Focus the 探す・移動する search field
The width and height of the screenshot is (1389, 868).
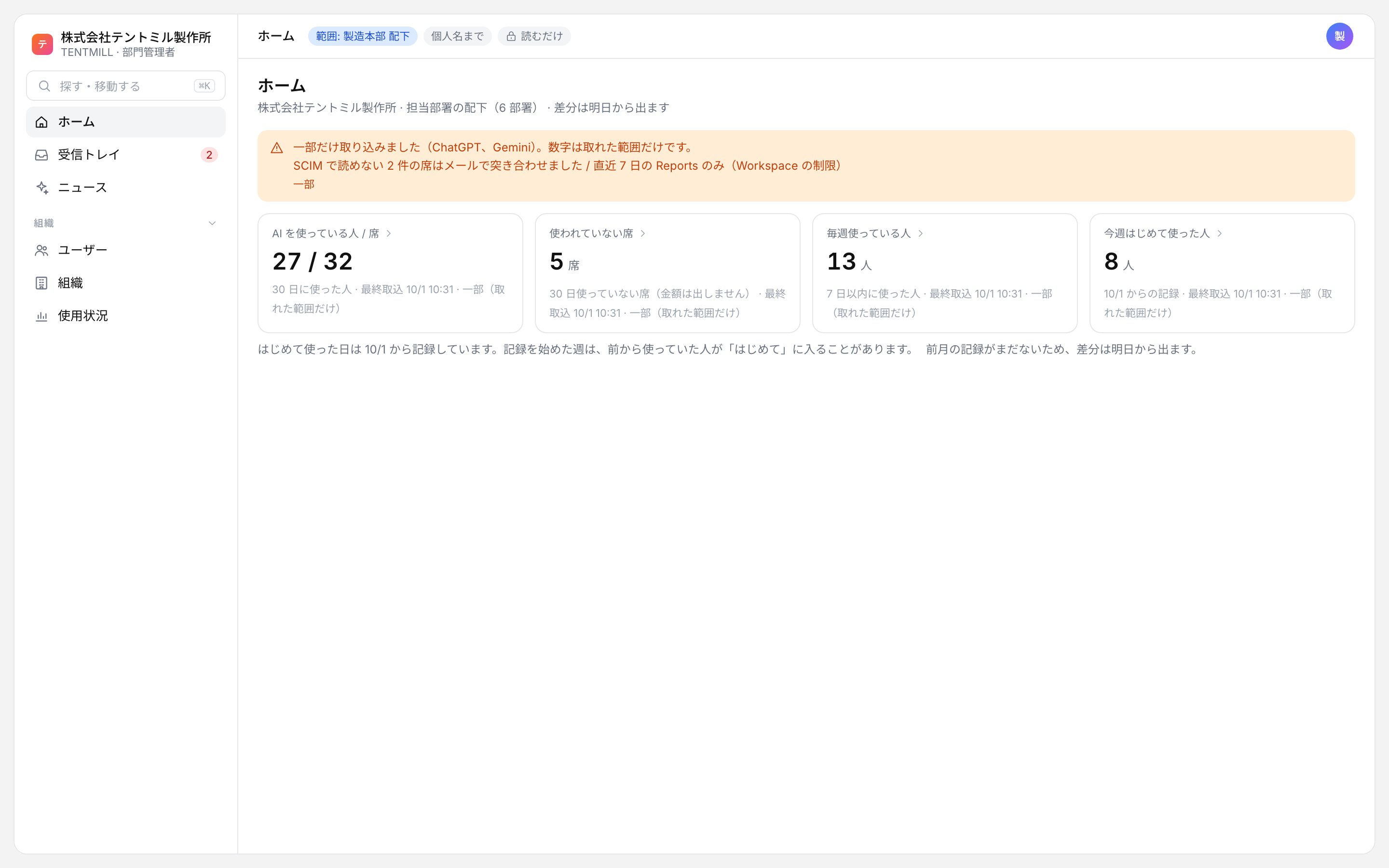(126, 86)
